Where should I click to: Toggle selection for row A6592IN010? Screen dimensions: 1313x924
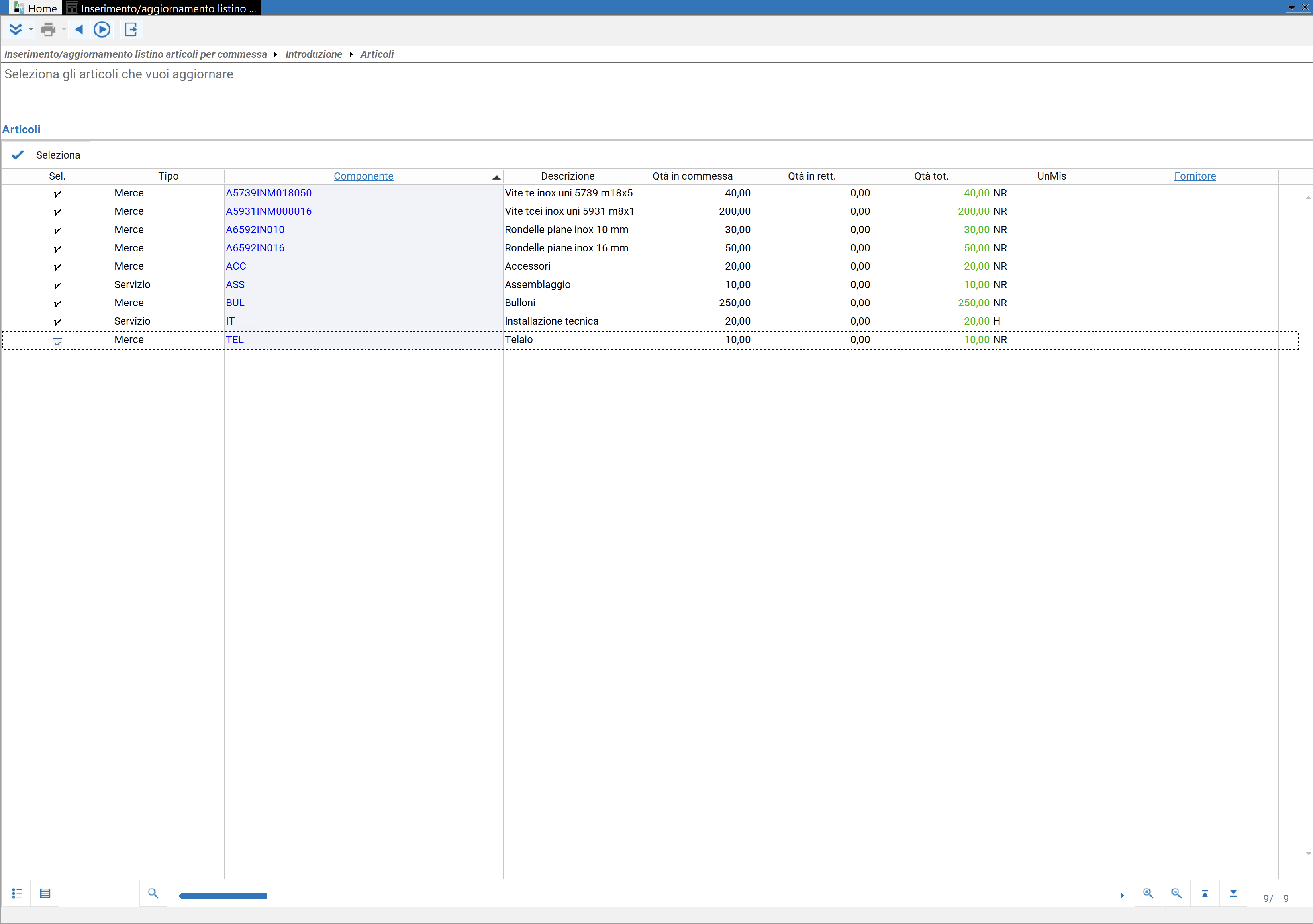tap(57, 231)
